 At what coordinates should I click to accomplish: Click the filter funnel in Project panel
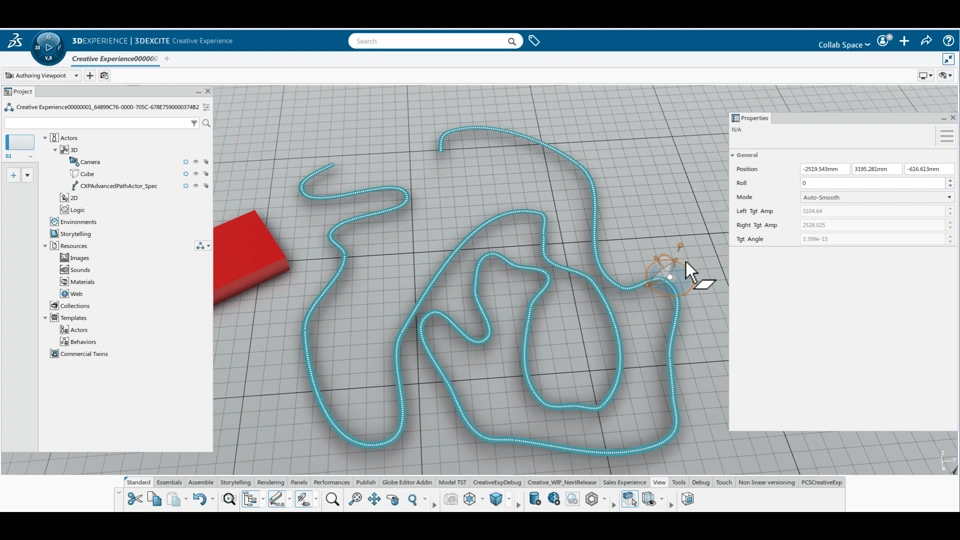194,123
